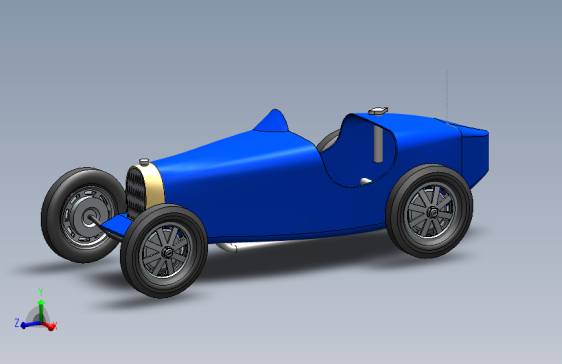Click the red X axis of the triad
Screen dimensions: 562x364
pyautogui.click(x=48, y=326)
